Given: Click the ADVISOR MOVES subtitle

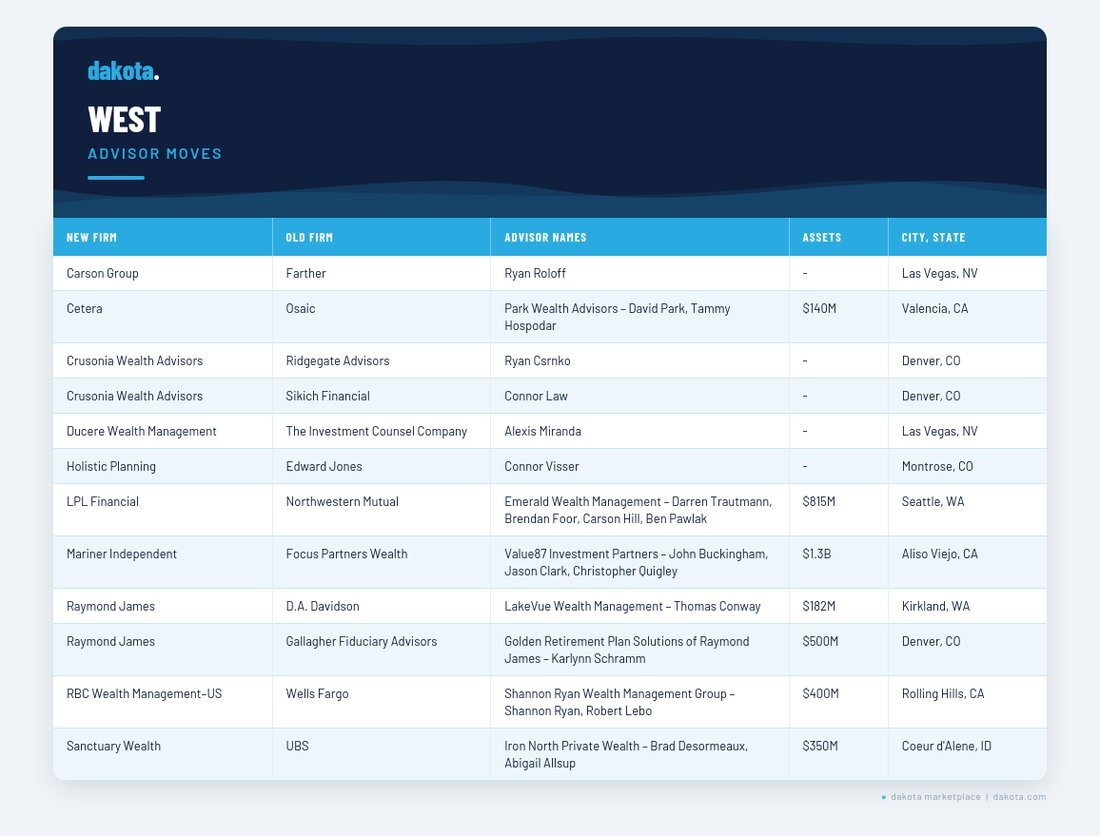Looking at the screenshot, I should tap(154, 154).
